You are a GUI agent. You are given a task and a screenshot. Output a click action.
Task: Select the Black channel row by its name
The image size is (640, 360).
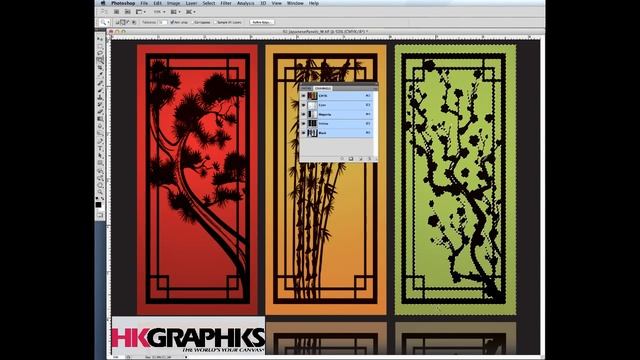322,133
